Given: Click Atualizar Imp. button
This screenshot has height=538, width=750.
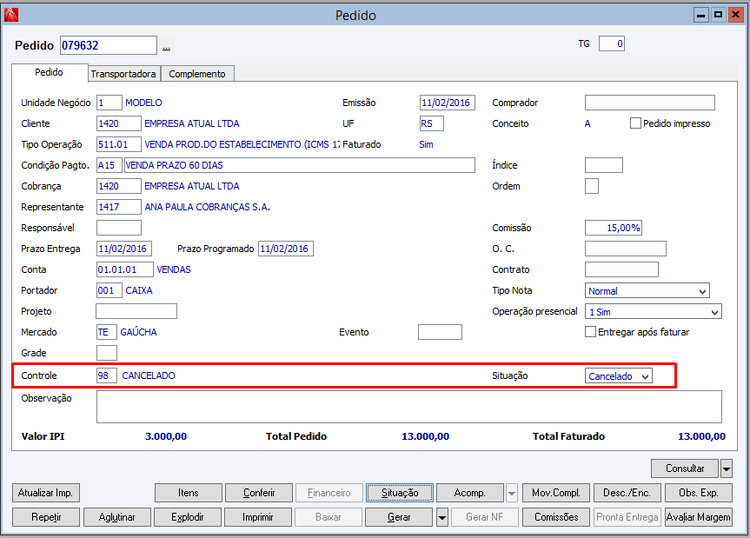Looking at the screenshot, I should click(x=45, y=493).
